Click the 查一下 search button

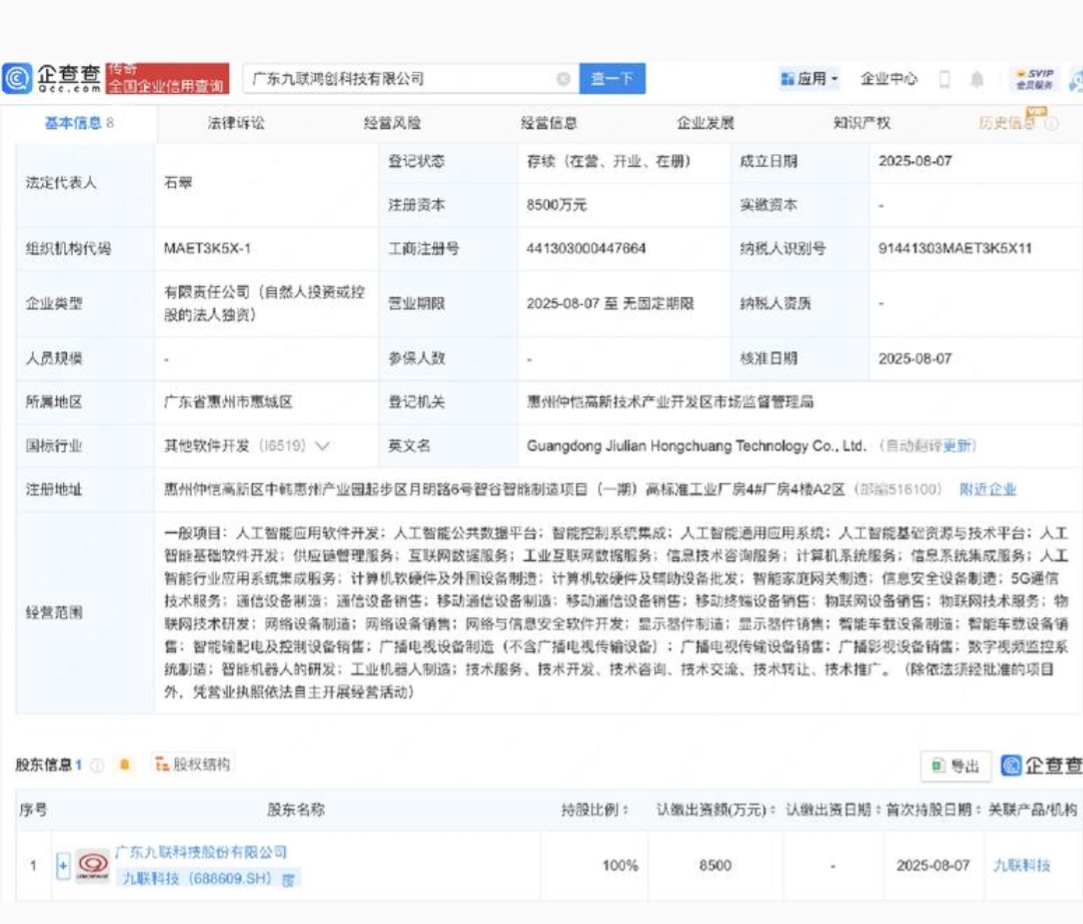click(612, 79)
